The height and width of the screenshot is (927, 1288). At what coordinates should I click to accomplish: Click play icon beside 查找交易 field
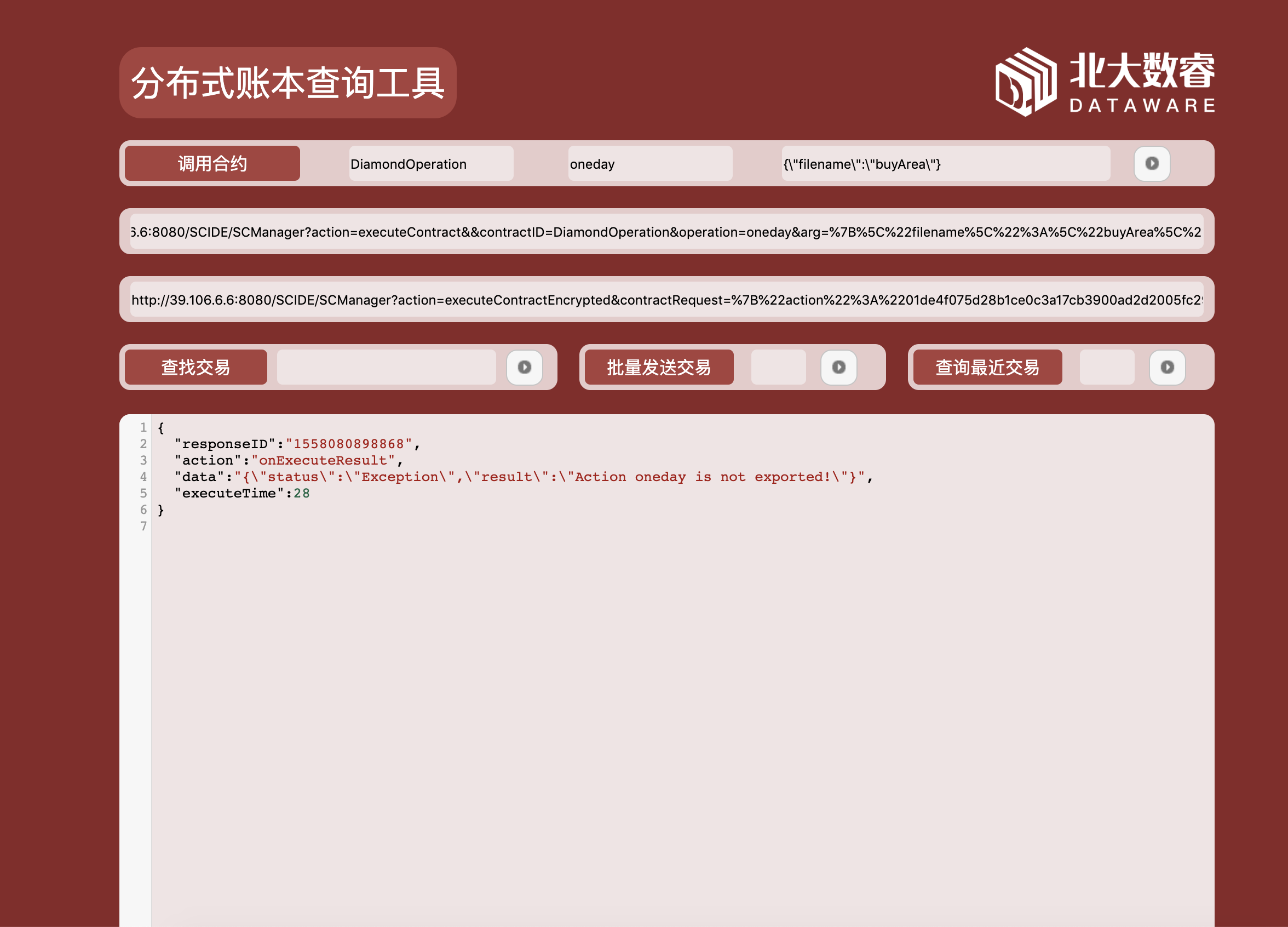tap(524, 367)
